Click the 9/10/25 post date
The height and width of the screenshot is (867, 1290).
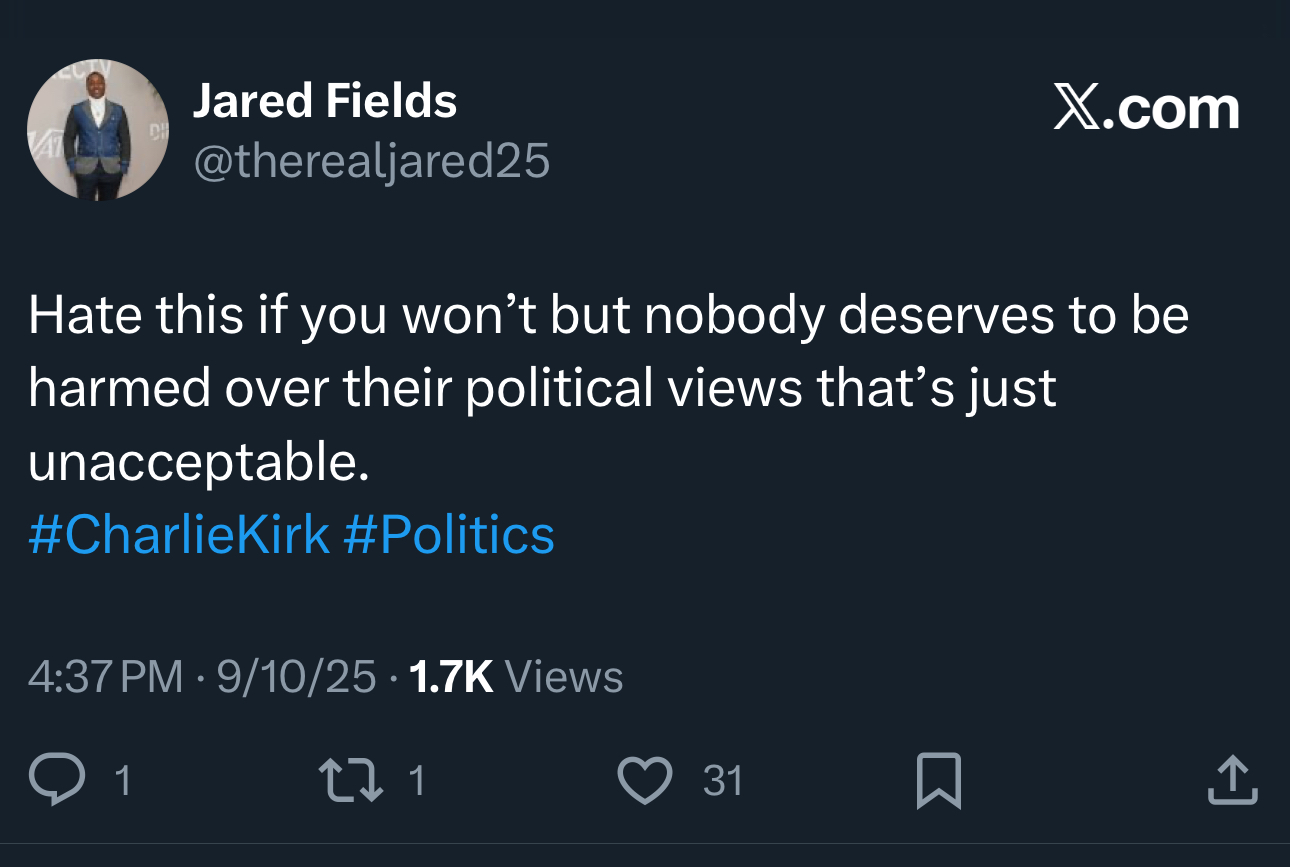pyautogui.click(x=296, y=677)
